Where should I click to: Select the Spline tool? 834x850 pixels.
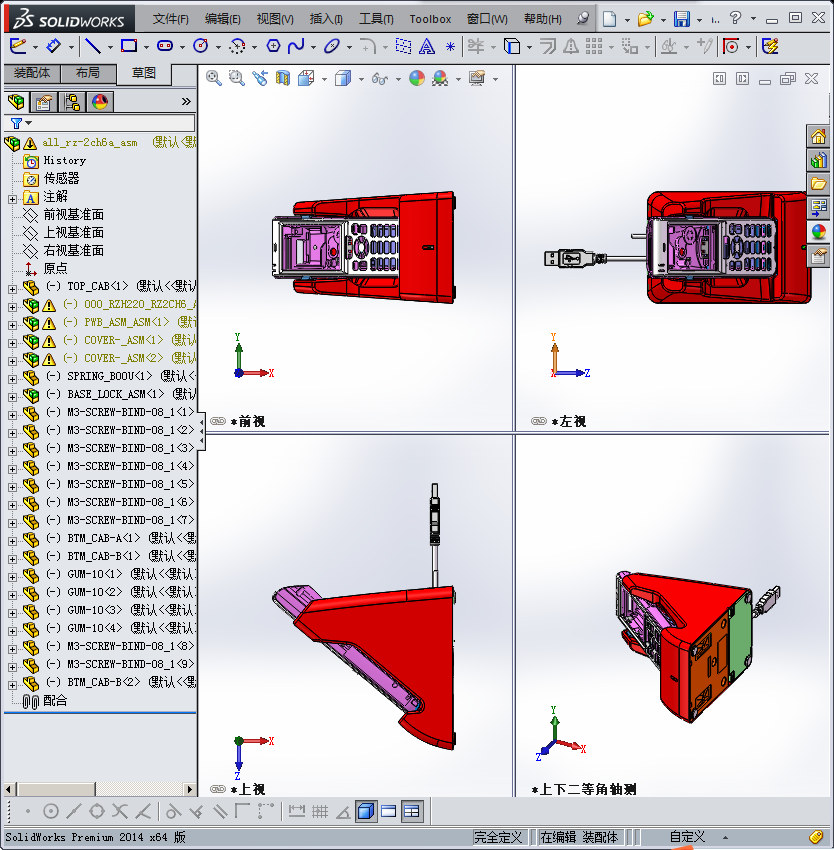tap(296, 47)
